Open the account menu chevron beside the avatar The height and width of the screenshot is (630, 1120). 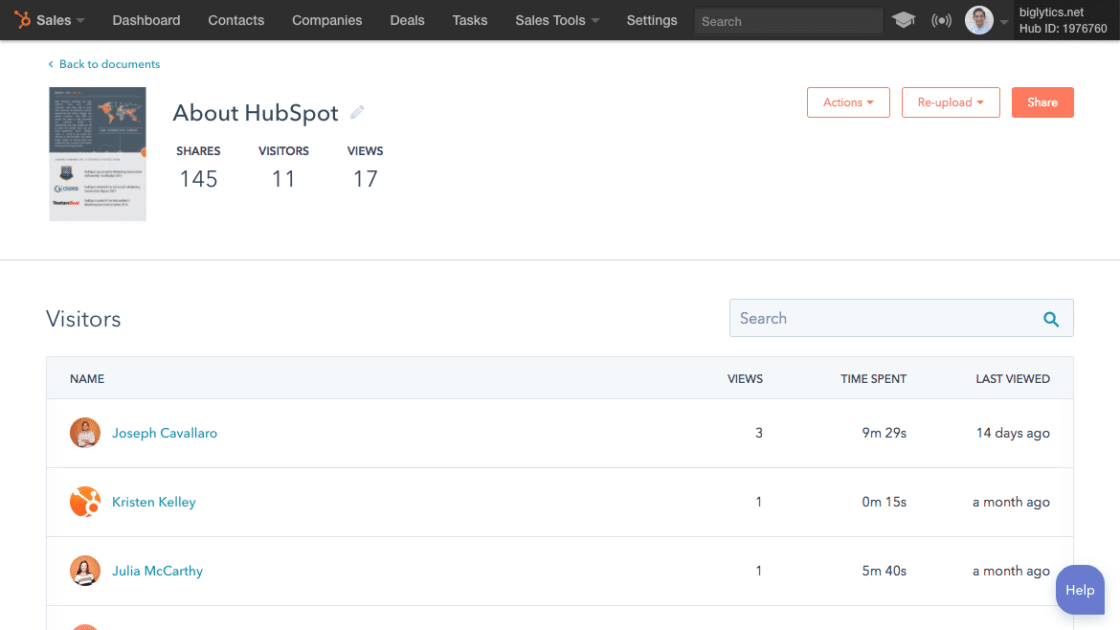[1004, 20]
